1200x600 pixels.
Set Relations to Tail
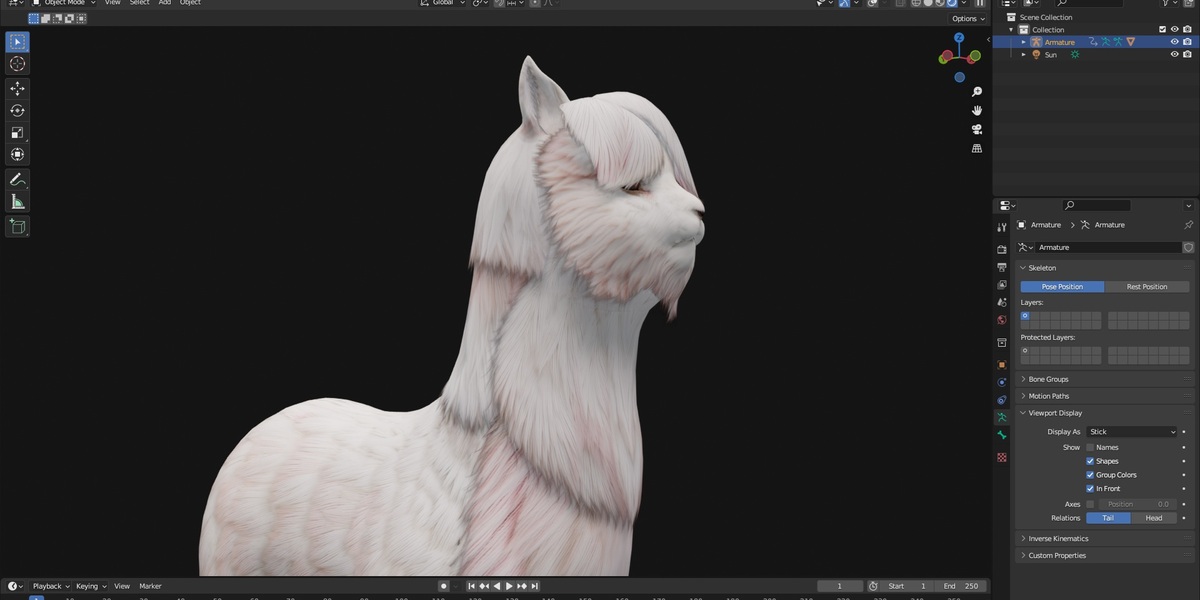coord(1108,518)
